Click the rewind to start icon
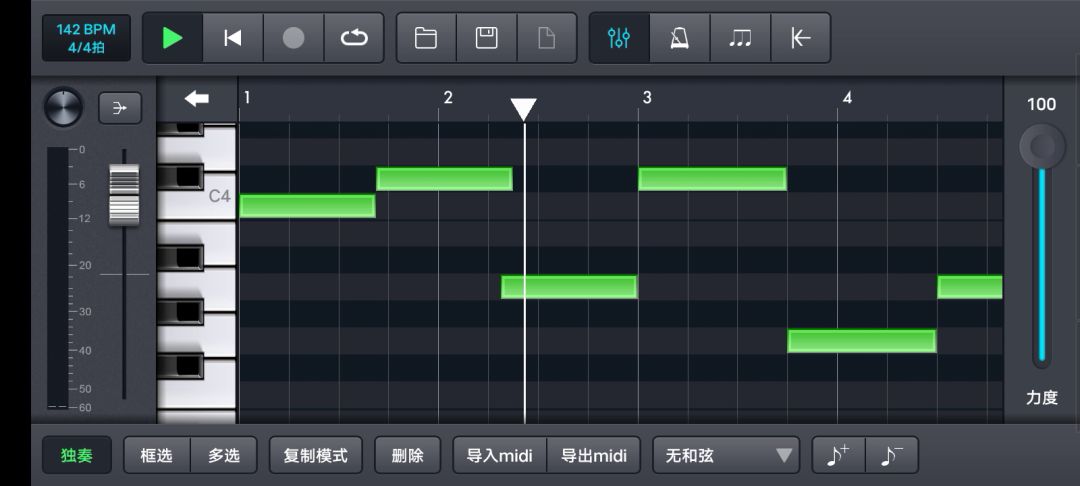Viewport: 1080px width, 486px height. (x=233, y=38)
